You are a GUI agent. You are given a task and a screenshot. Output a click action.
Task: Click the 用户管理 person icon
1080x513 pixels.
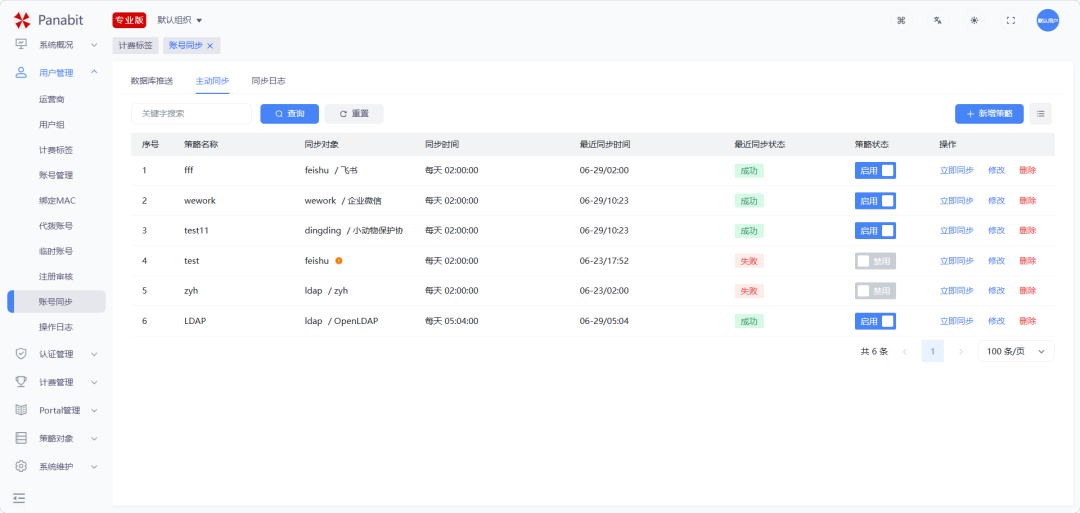coord(21,72)
